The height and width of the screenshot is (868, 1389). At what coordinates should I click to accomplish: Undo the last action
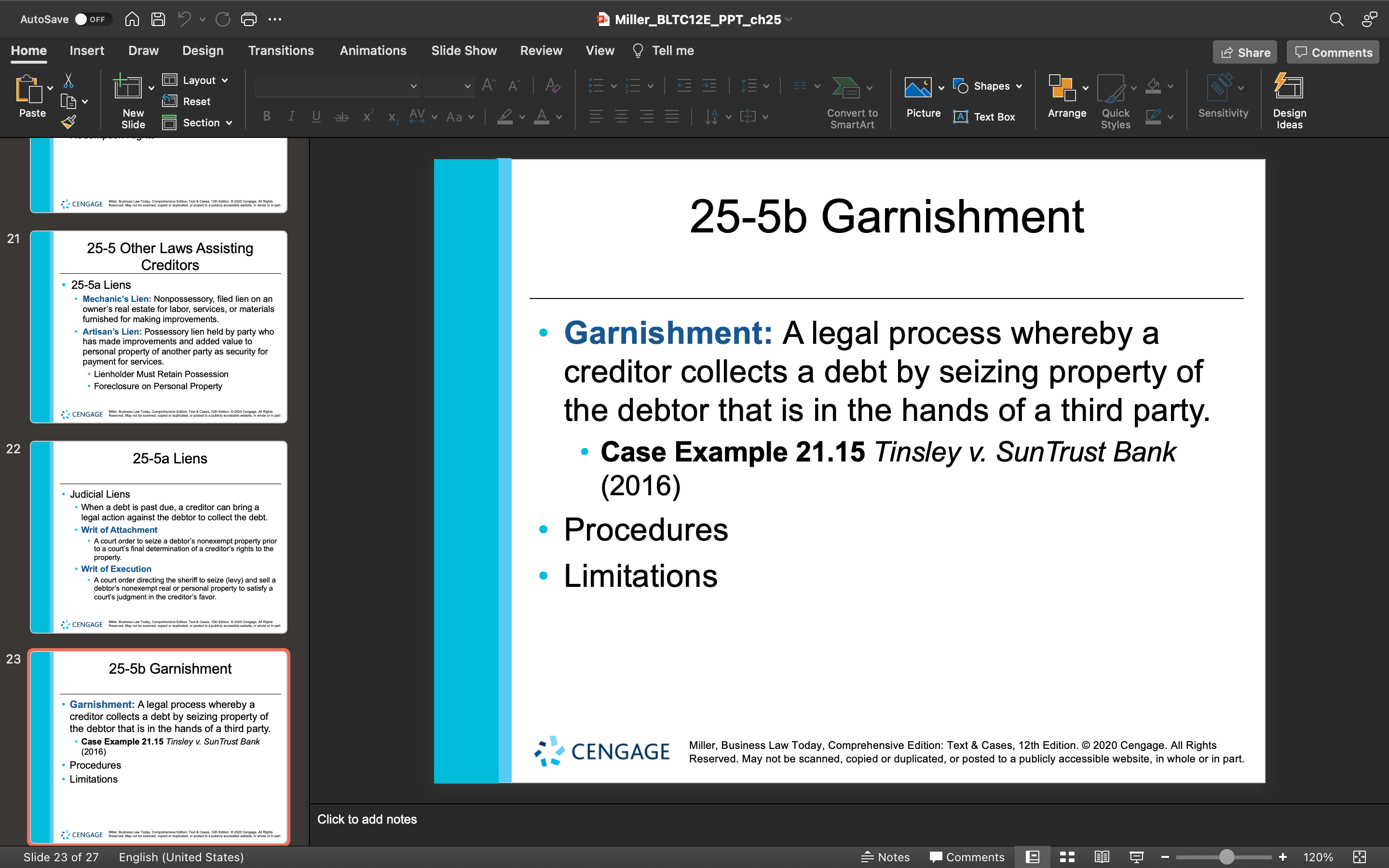click(184, 19)
